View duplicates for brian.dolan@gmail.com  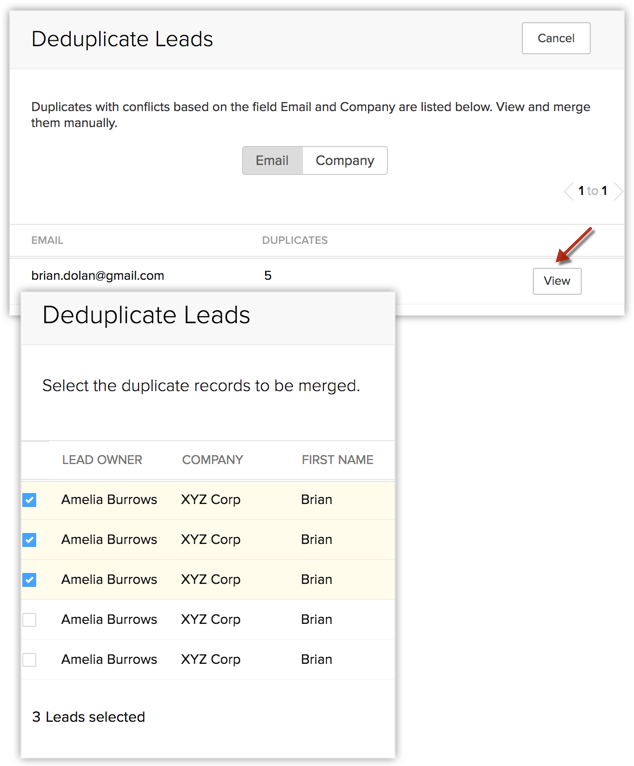click(556, 281)
